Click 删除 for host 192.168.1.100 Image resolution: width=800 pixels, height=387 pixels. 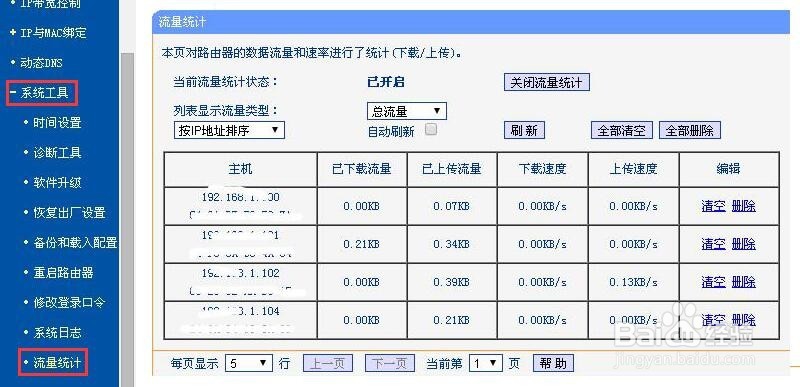(743, 206)
